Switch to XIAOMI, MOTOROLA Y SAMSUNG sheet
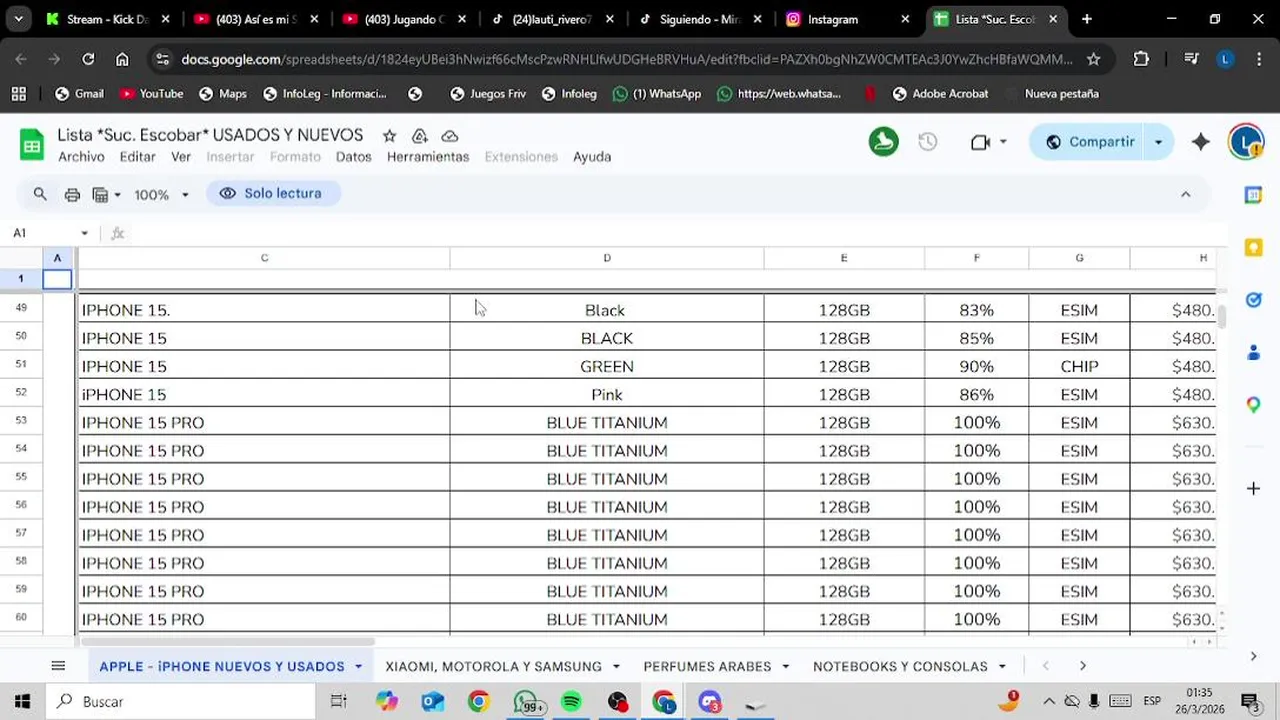The width and height of the screenshot is (1280, 720). click(494, 666)
